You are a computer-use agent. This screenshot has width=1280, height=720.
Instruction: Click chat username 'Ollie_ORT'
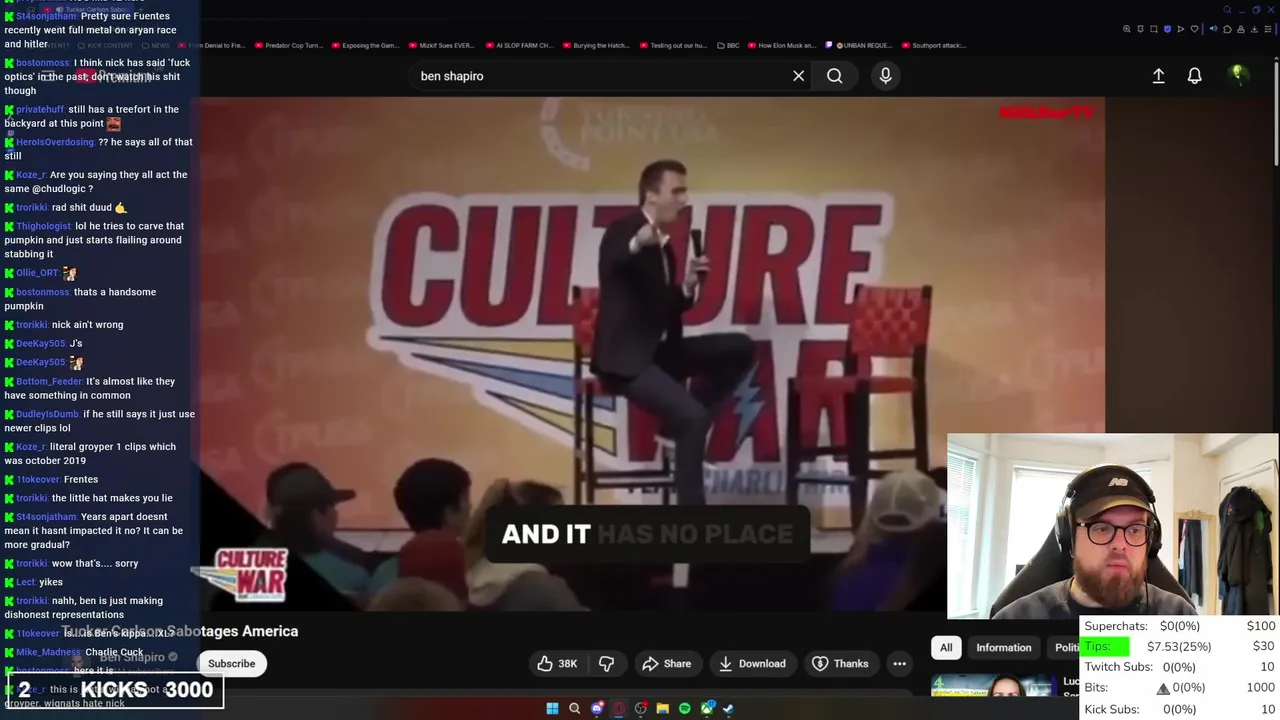click(x=38, y=272)
